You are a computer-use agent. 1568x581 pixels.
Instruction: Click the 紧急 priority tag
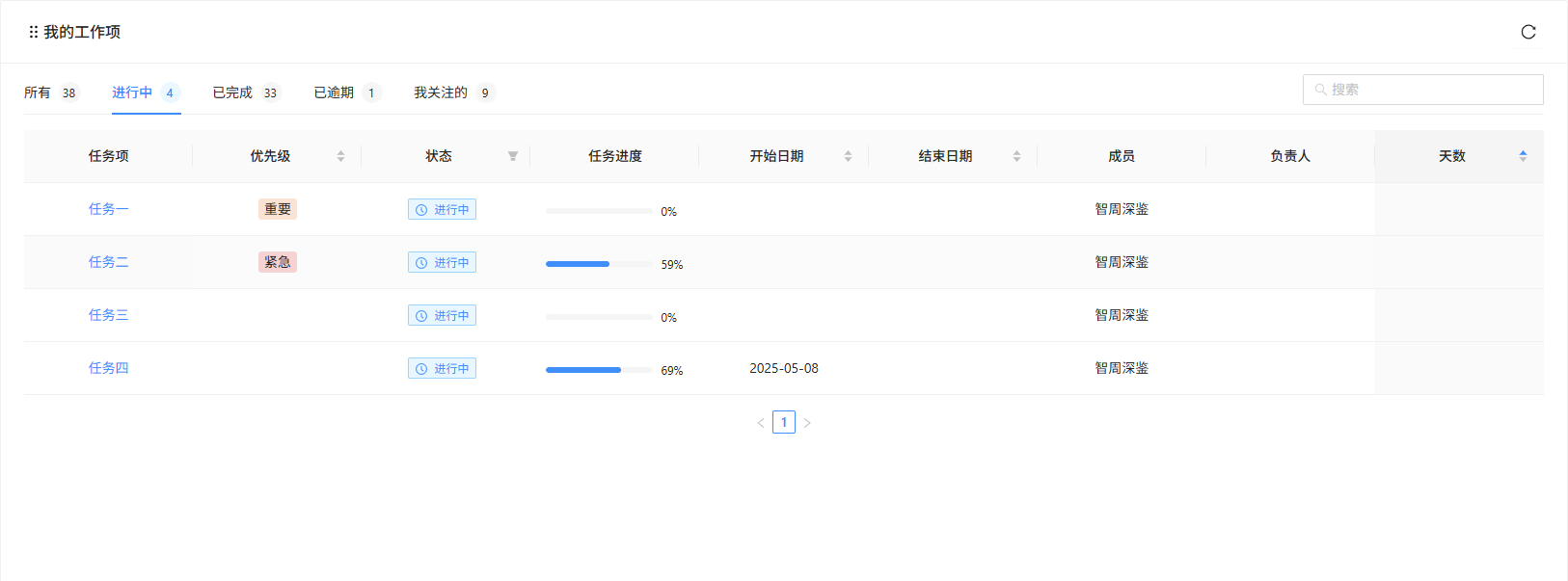coord(278,262)
